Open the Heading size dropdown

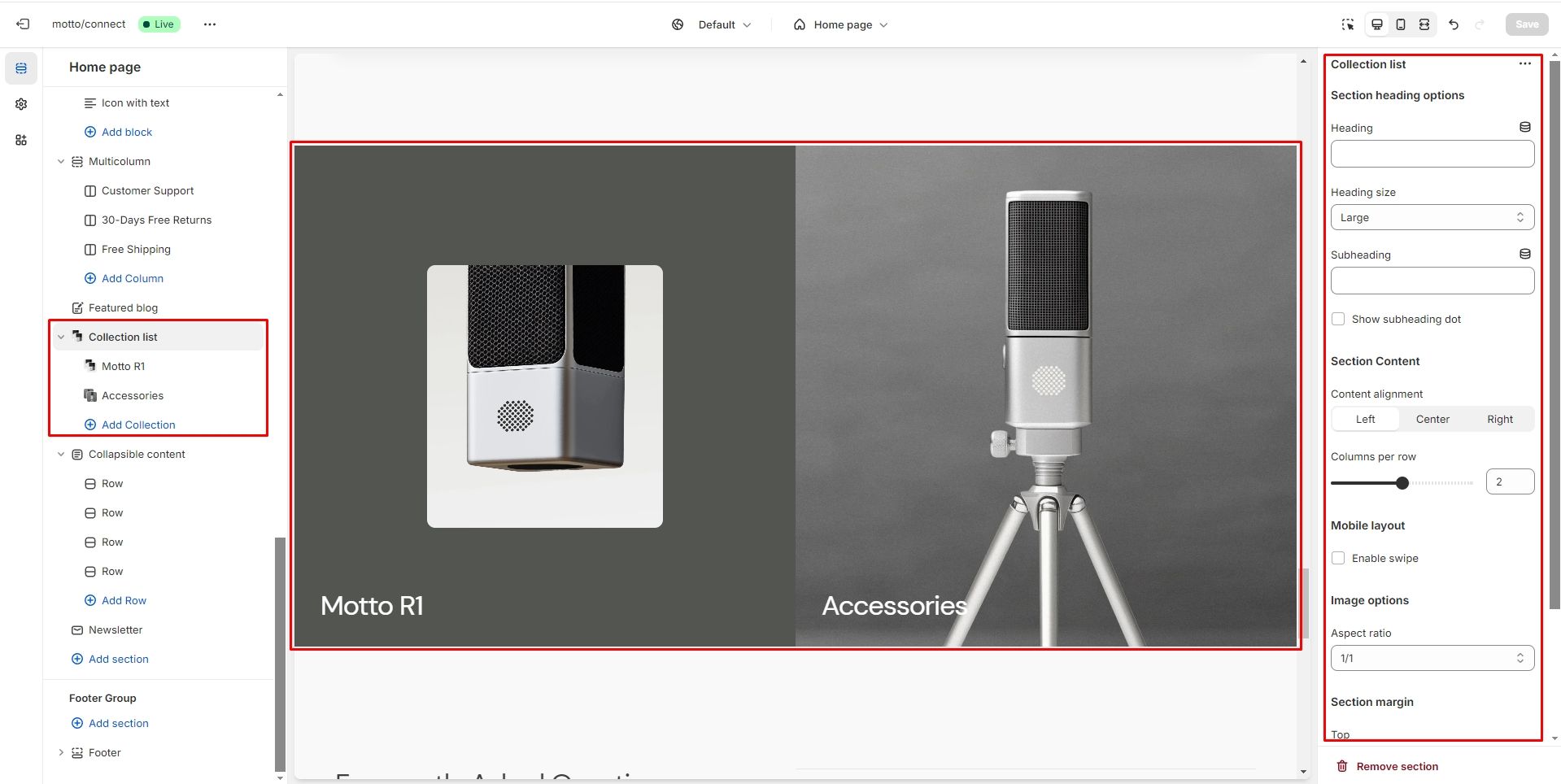point(1432,217)
